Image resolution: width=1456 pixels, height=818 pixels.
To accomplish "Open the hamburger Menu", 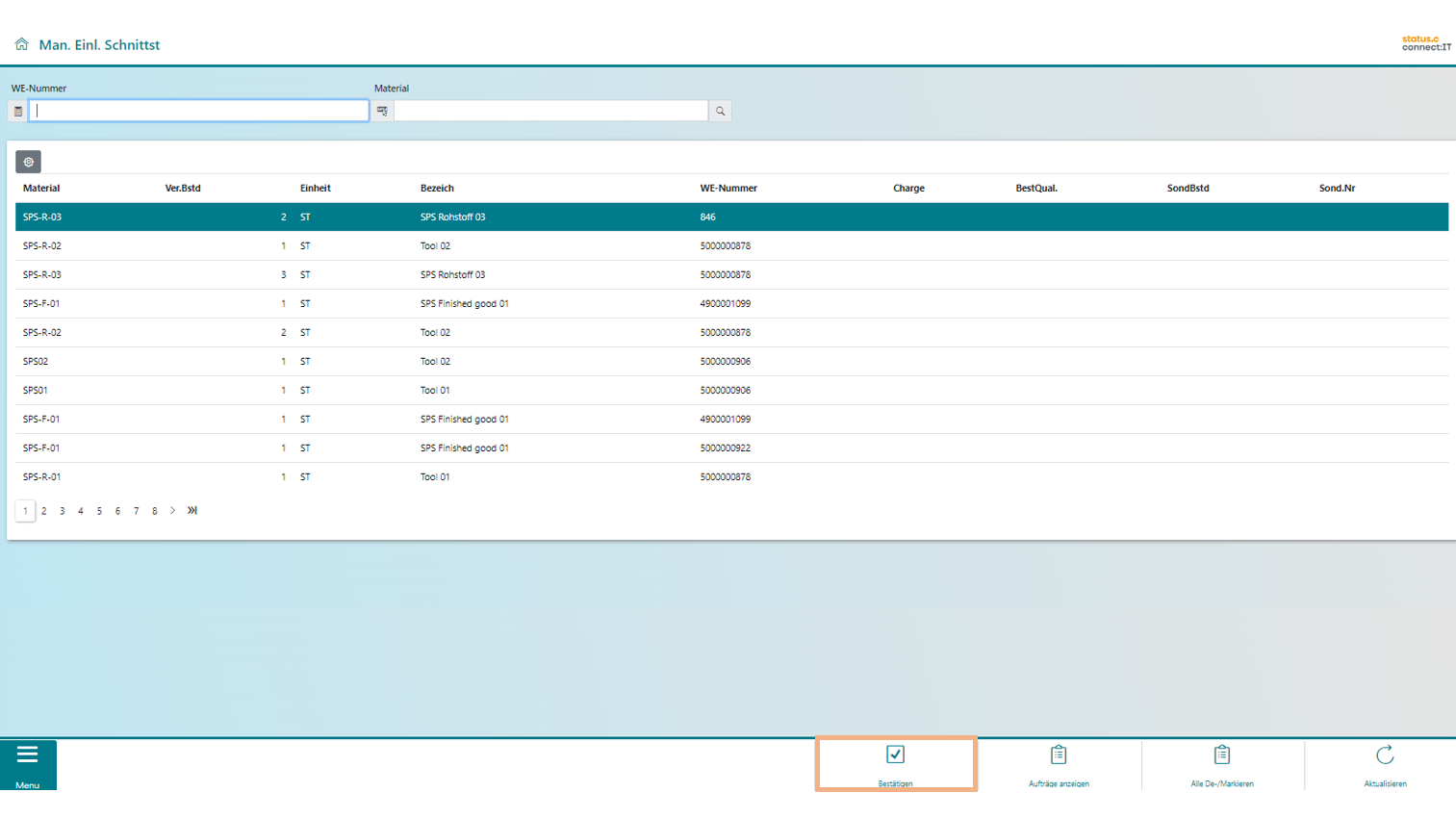I will 28,764.
